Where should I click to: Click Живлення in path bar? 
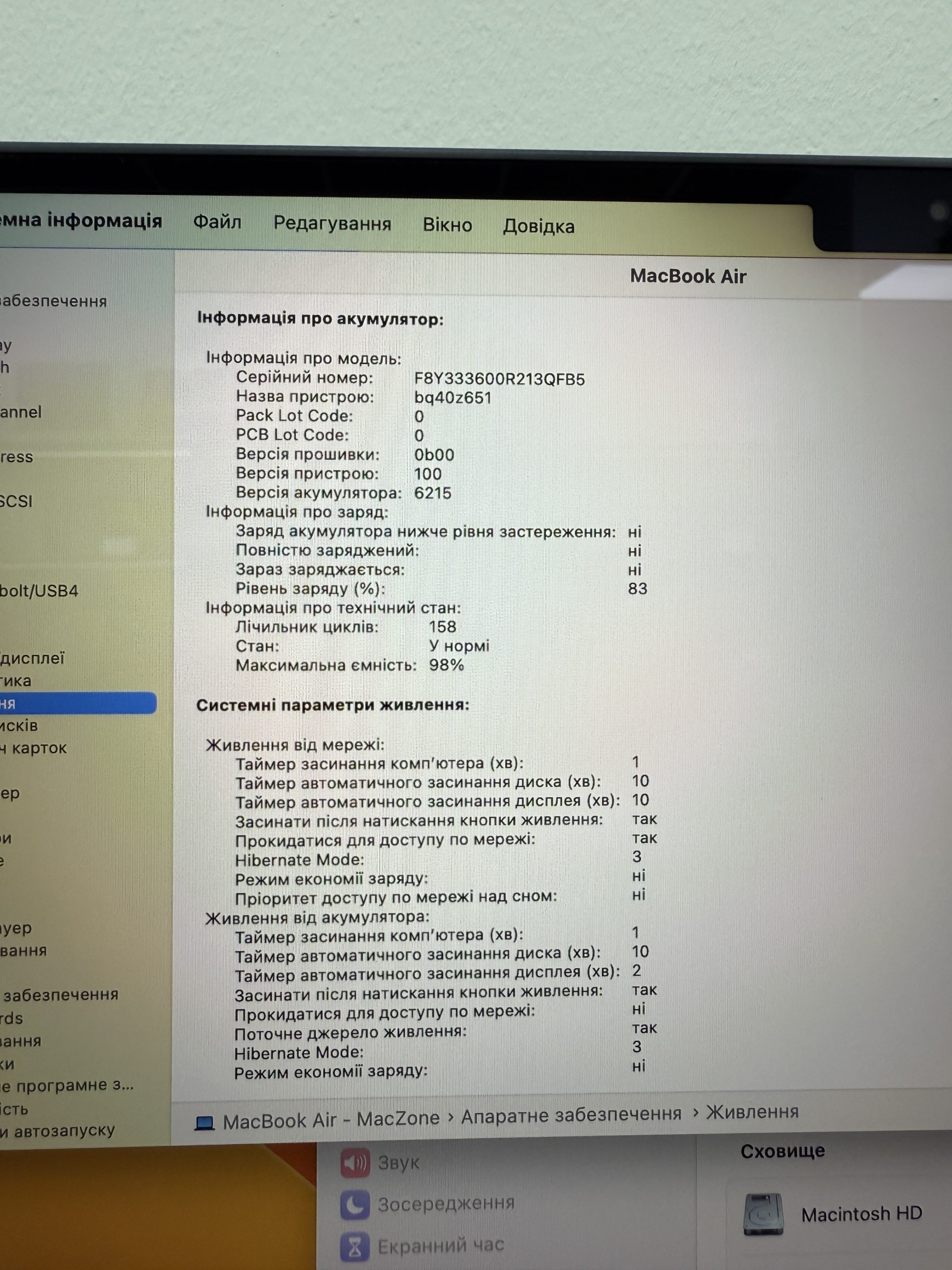pos(752,1112)
